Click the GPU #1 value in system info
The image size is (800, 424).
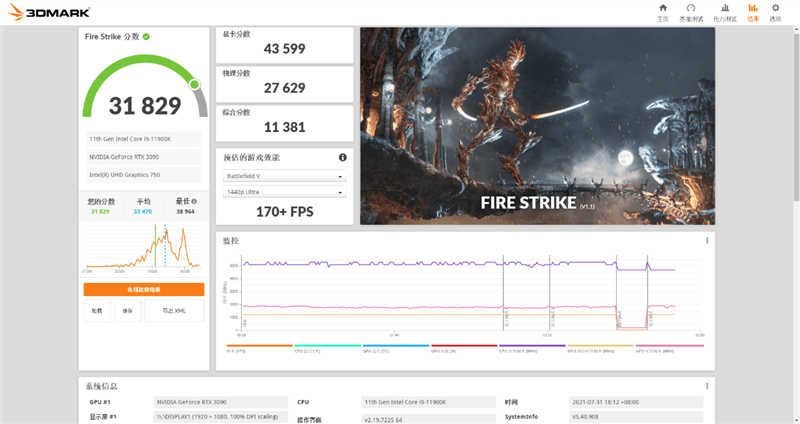pos(220,402)
